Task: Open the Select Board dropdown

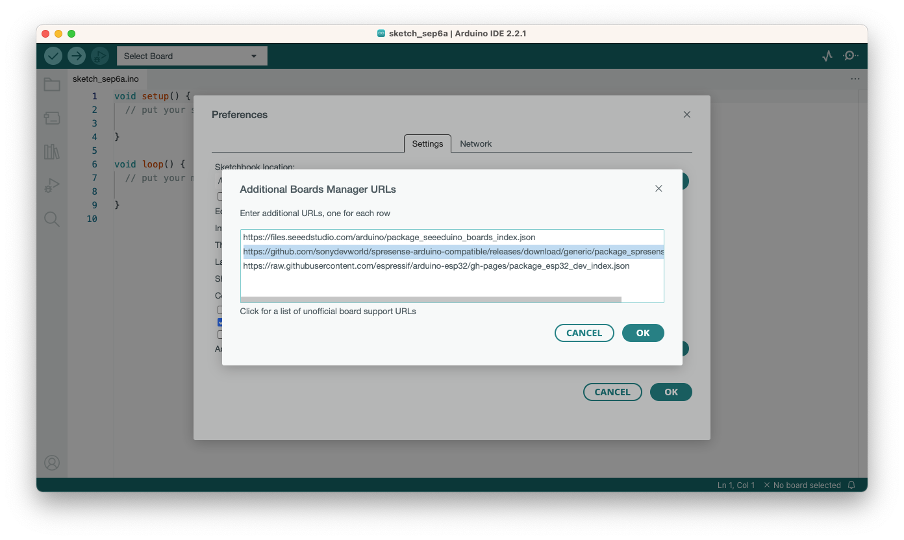Action: (x=192, y=56)
